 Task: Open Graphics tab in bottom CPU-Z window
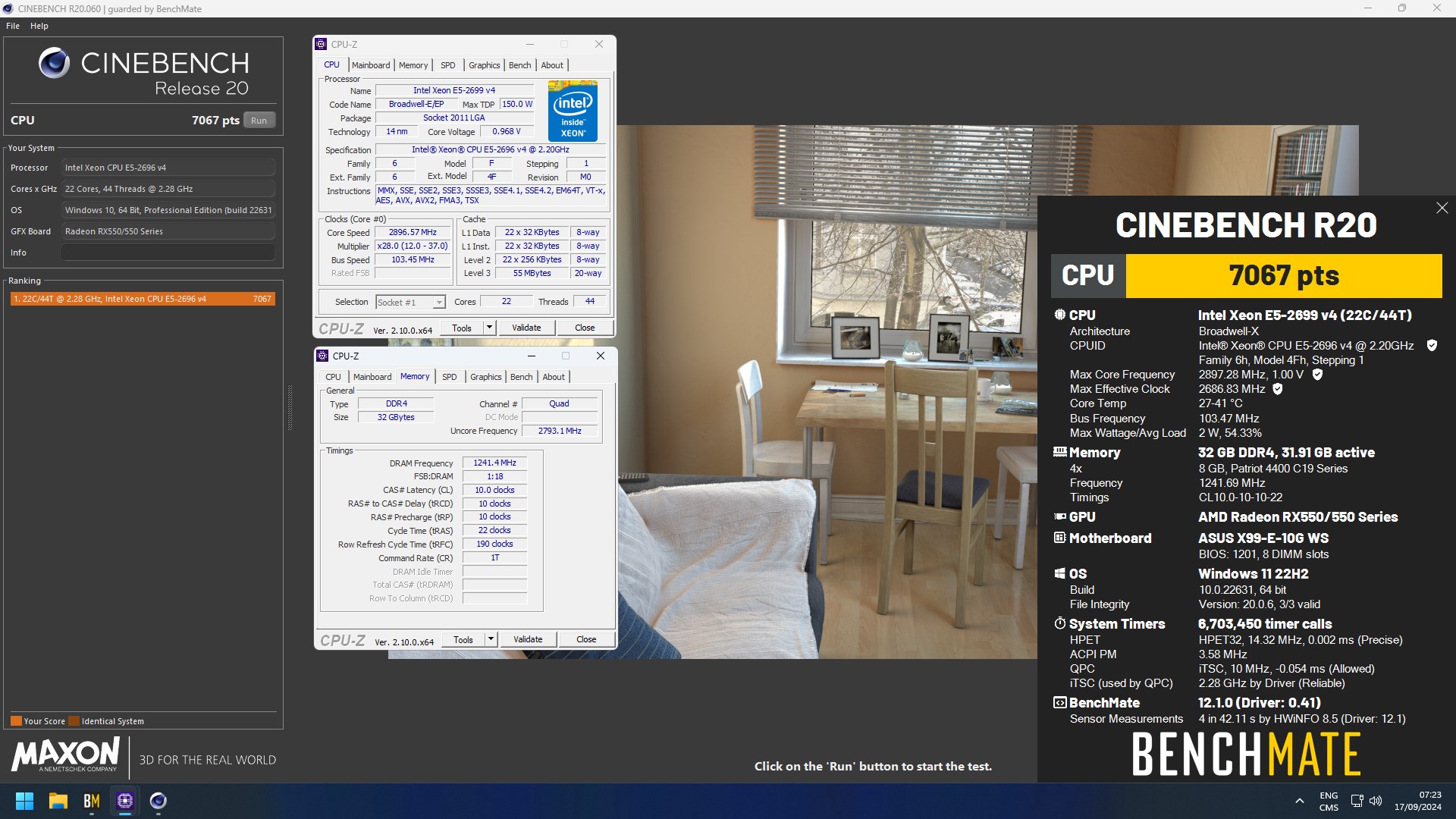[x=485, y=377]
